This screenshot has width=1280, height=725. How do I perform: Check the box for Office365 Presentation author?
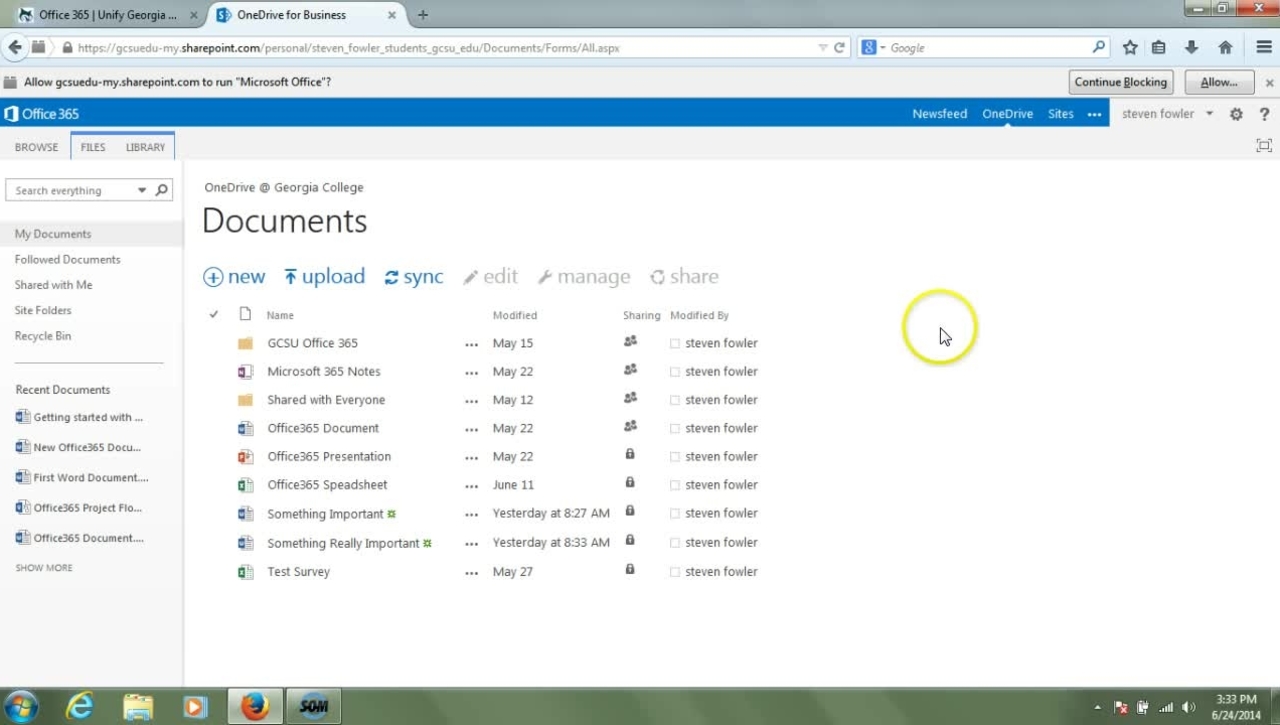coord(675,457)
